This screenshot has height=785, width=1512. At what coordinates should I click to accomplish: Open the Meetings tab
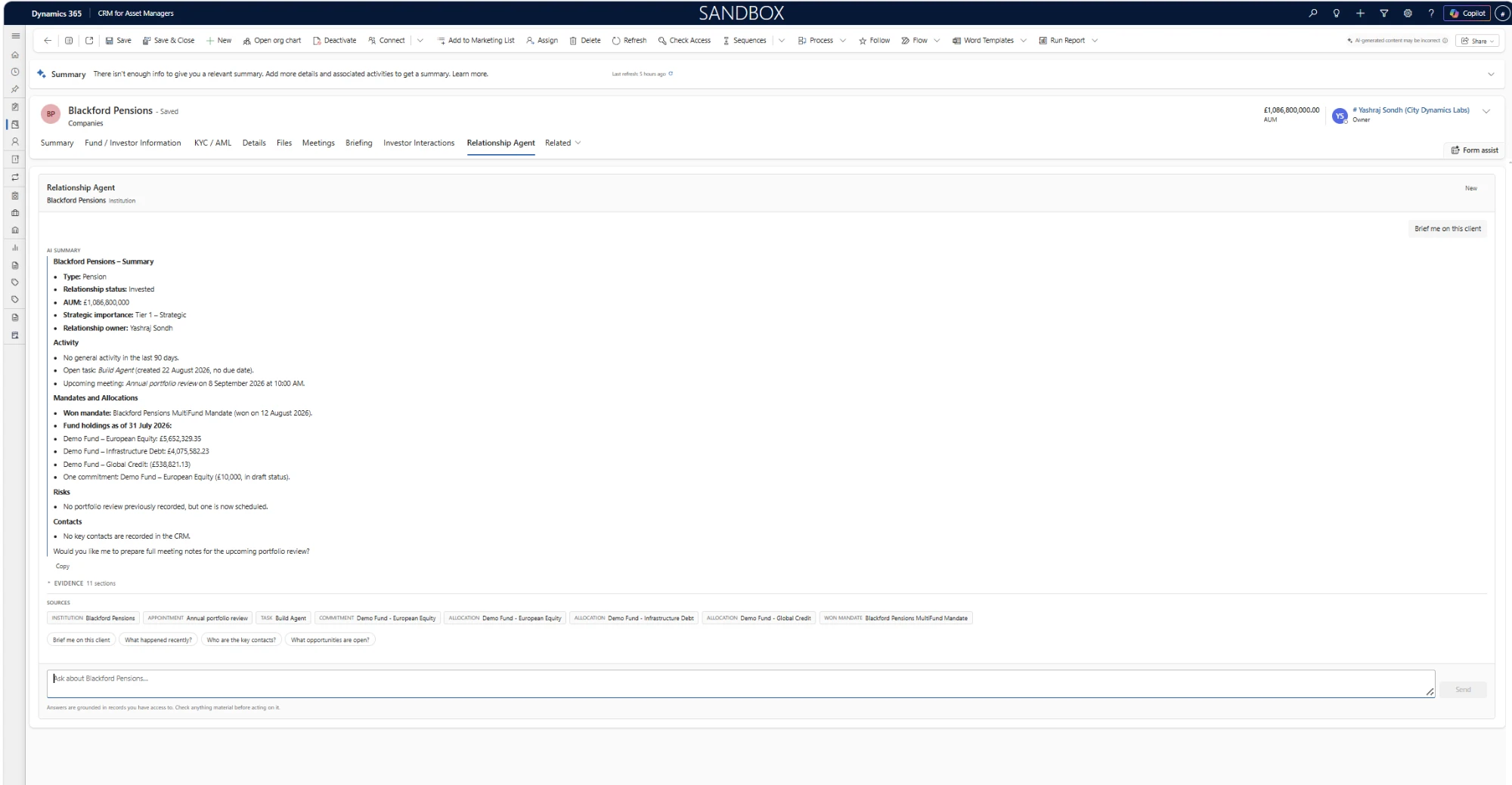pyautogui.click(x=318, y=143)
